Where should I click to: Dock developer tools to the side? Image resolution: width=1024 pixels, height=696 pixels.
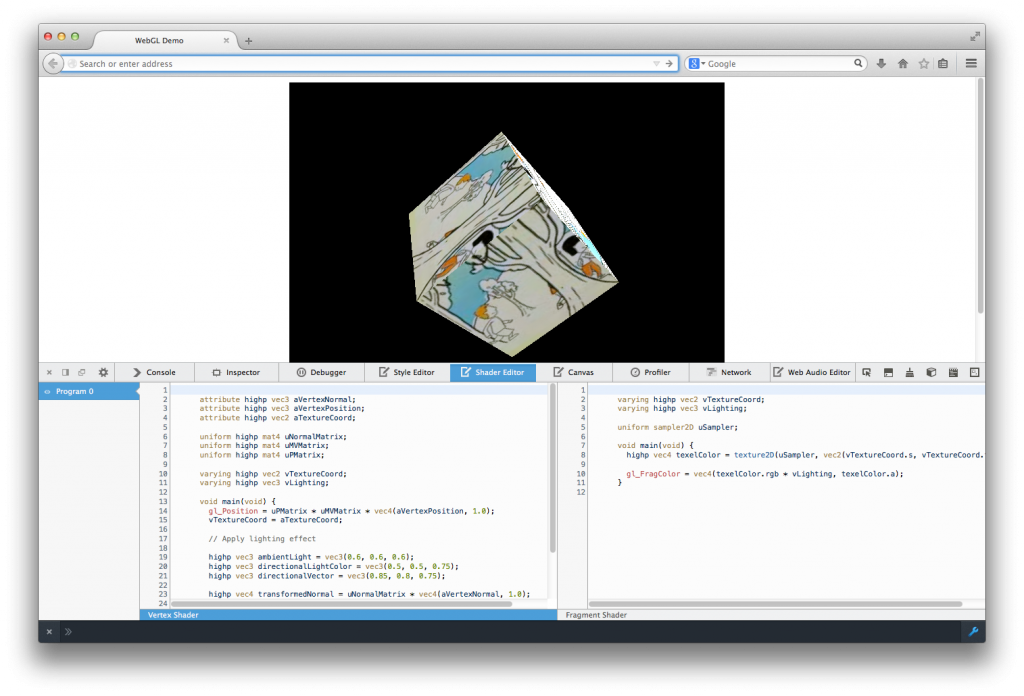click(x=65, y=372)
